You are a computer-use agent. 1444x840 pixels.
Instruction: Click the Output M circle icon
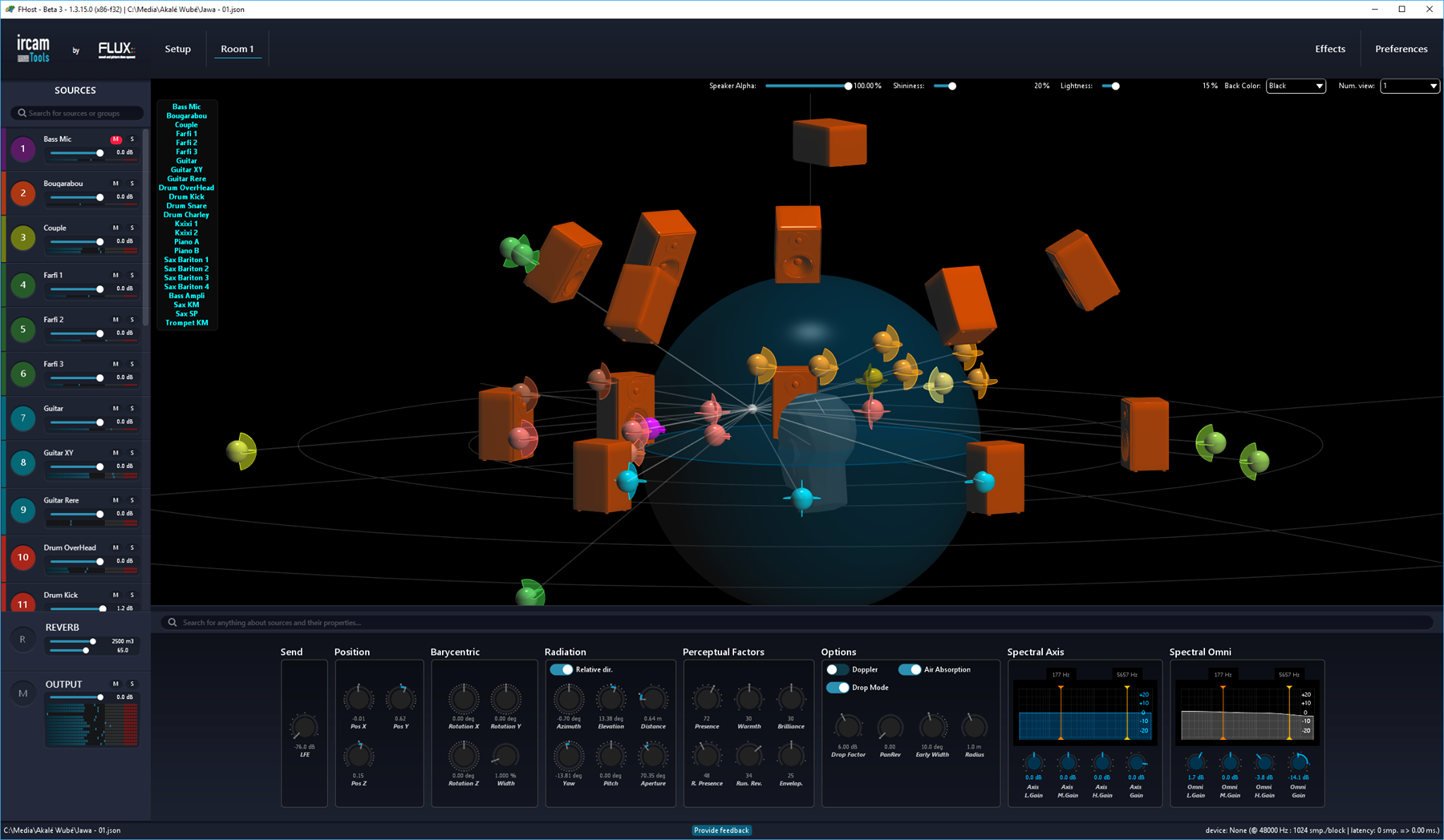[23, 693]
